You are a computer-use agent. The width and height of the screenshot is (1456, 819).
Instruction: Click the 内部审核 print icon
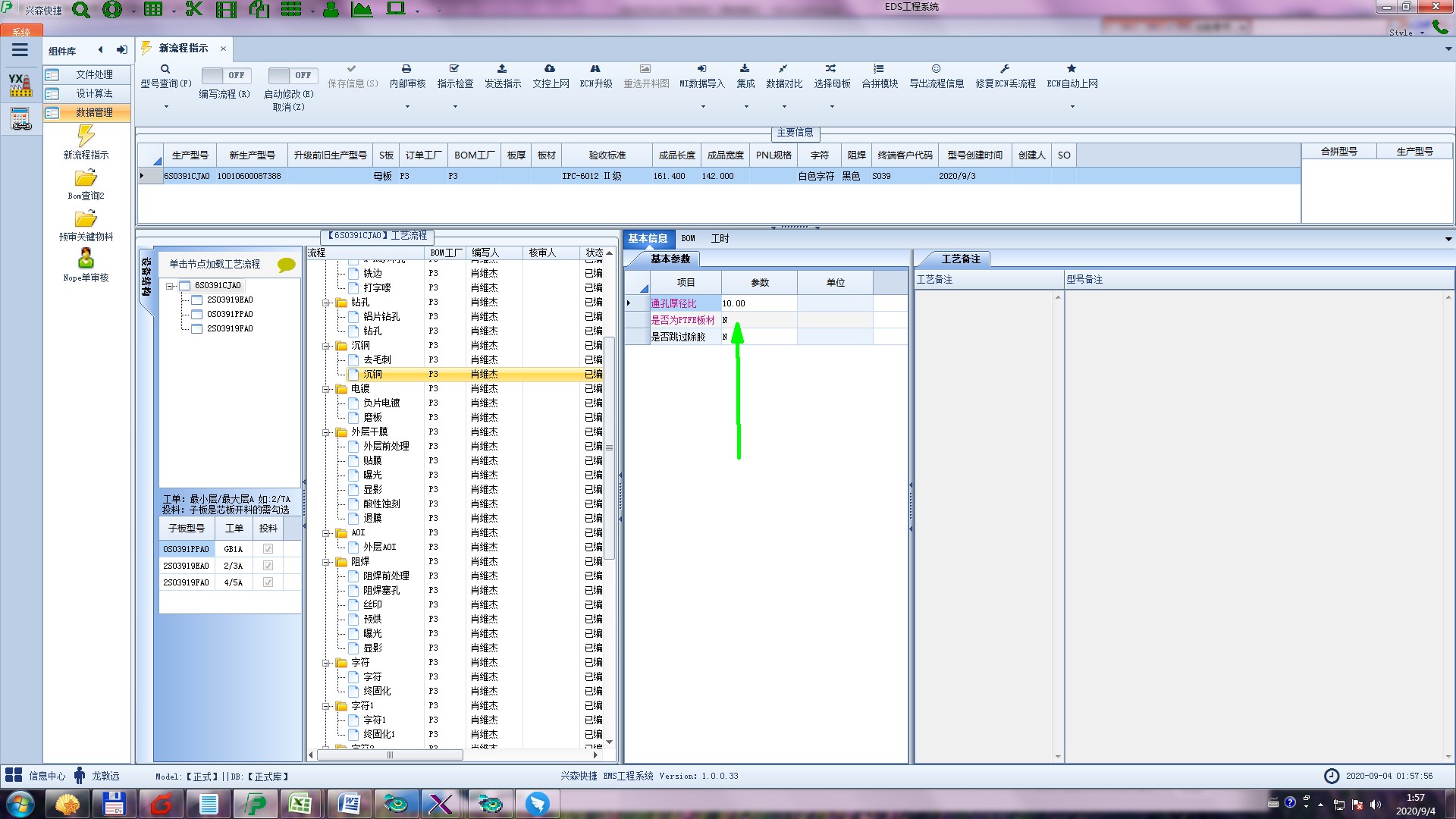(x=406, y=69)
